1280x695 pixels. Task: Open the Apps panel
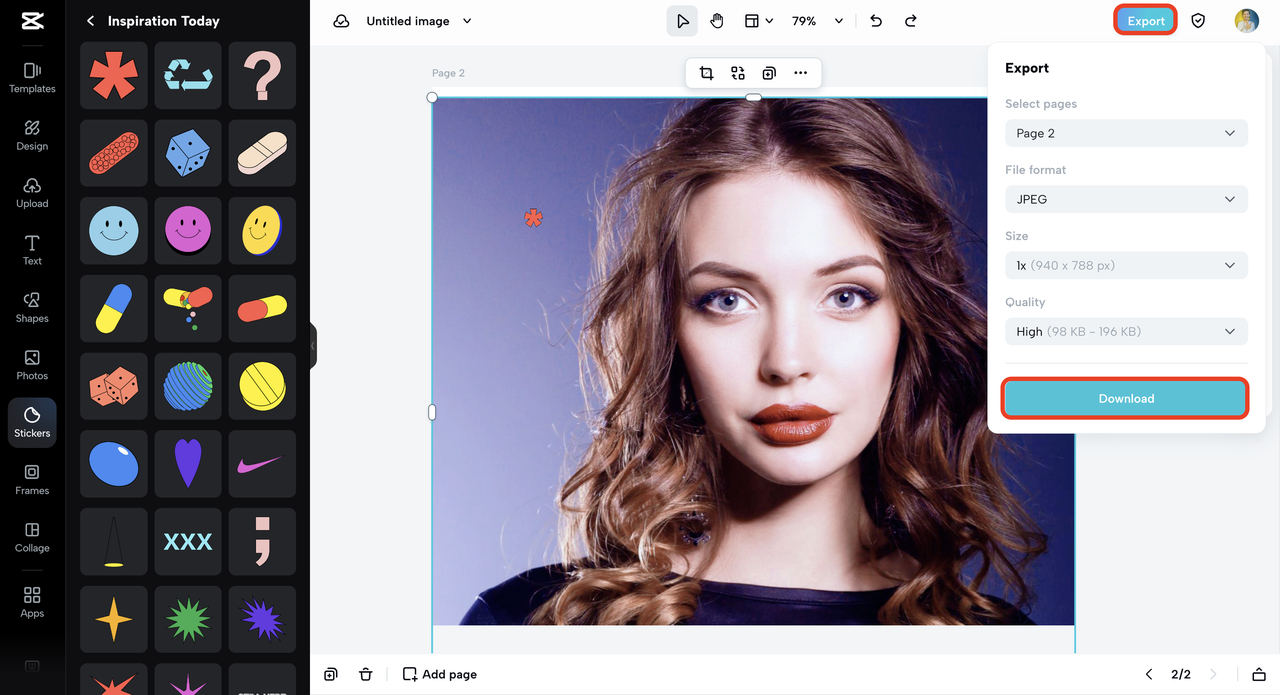point(32,603)
